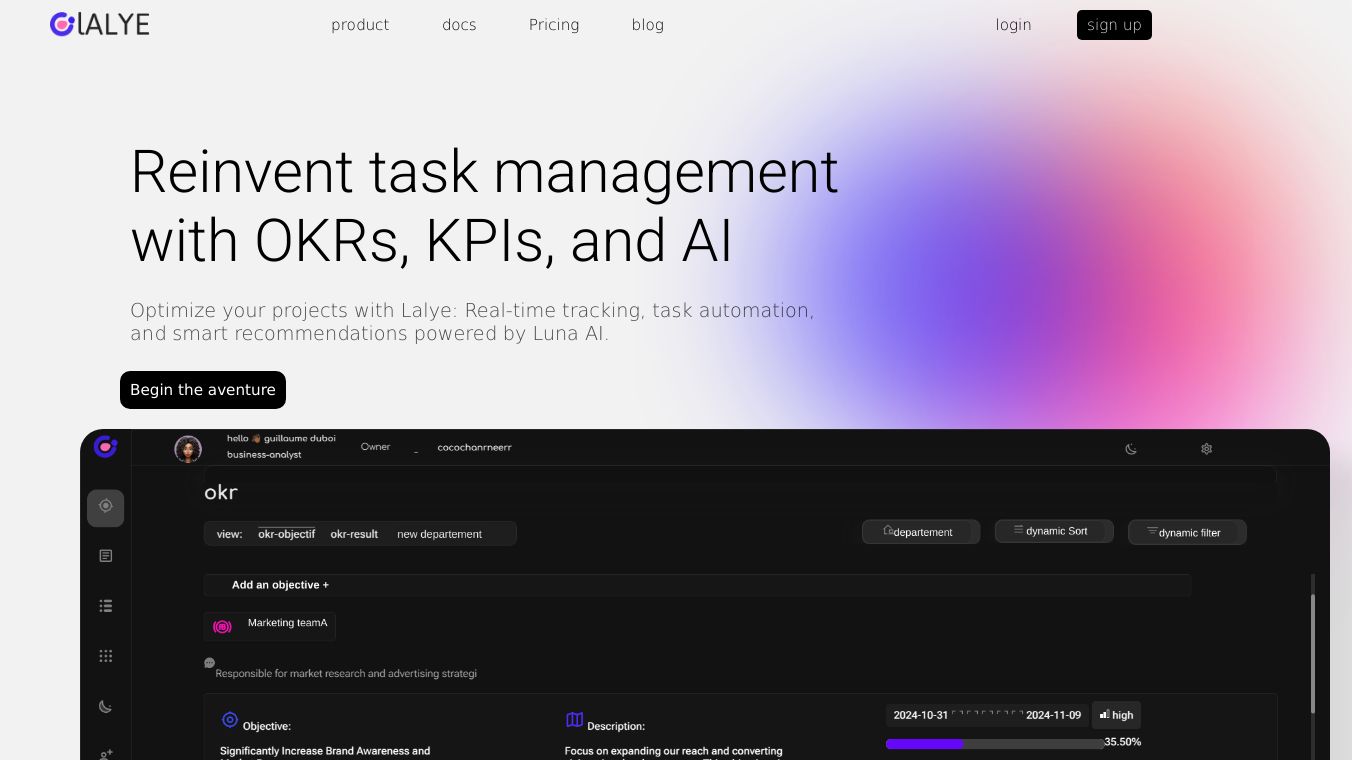Toggle the moon icon in the left sidebar
This screenshot has height=760, width=1352.
click(106, 707)
